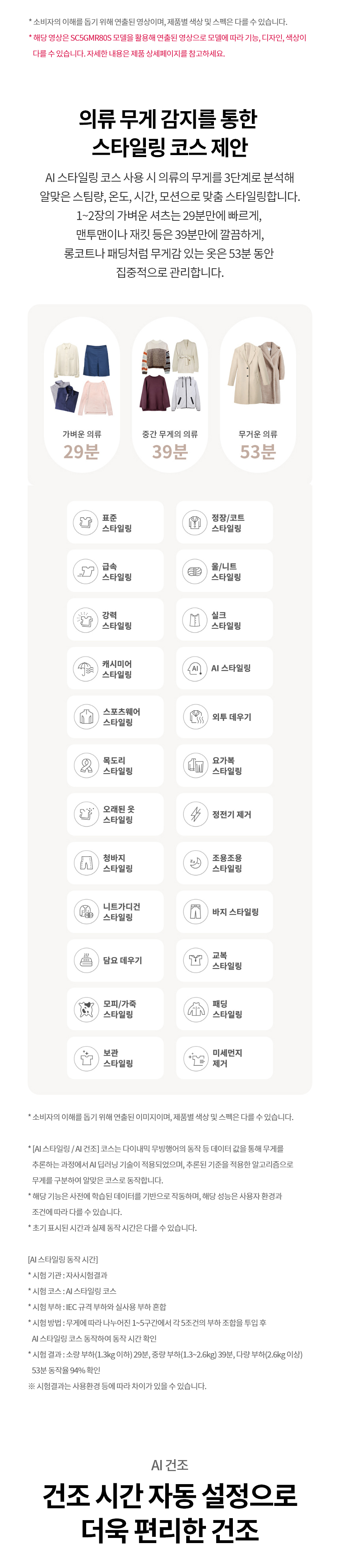Screen dimensions: 340x1568
Task: Choose the 정장/코트 스타일링 course
Action: pos(225,523)
